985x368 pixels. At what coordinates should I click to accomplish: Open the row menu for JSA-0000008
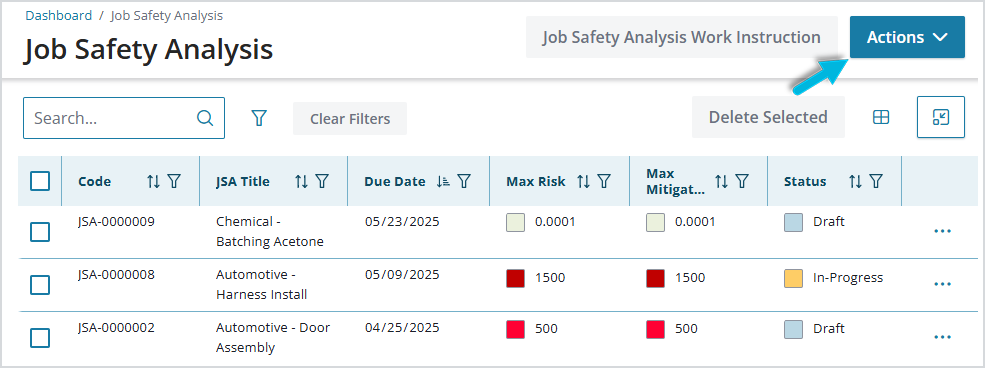coord(942,284)
